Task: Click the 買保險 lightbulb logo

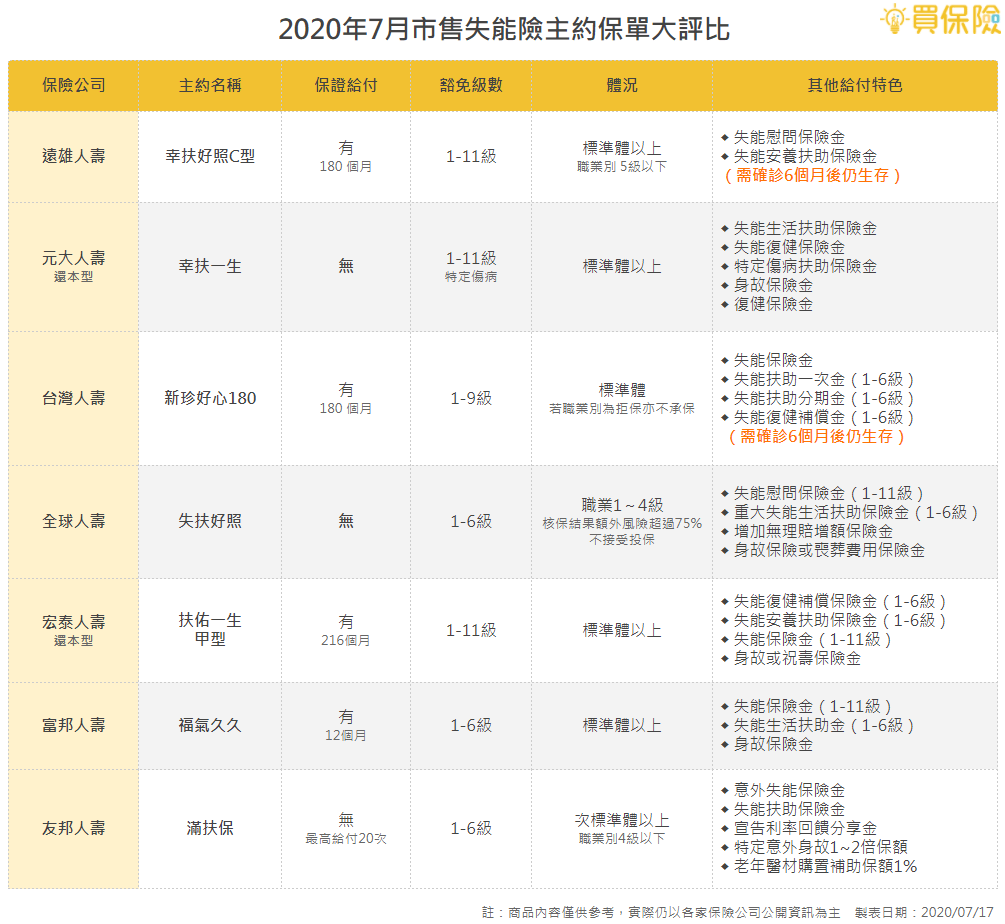Action: (x=940, y=19)
